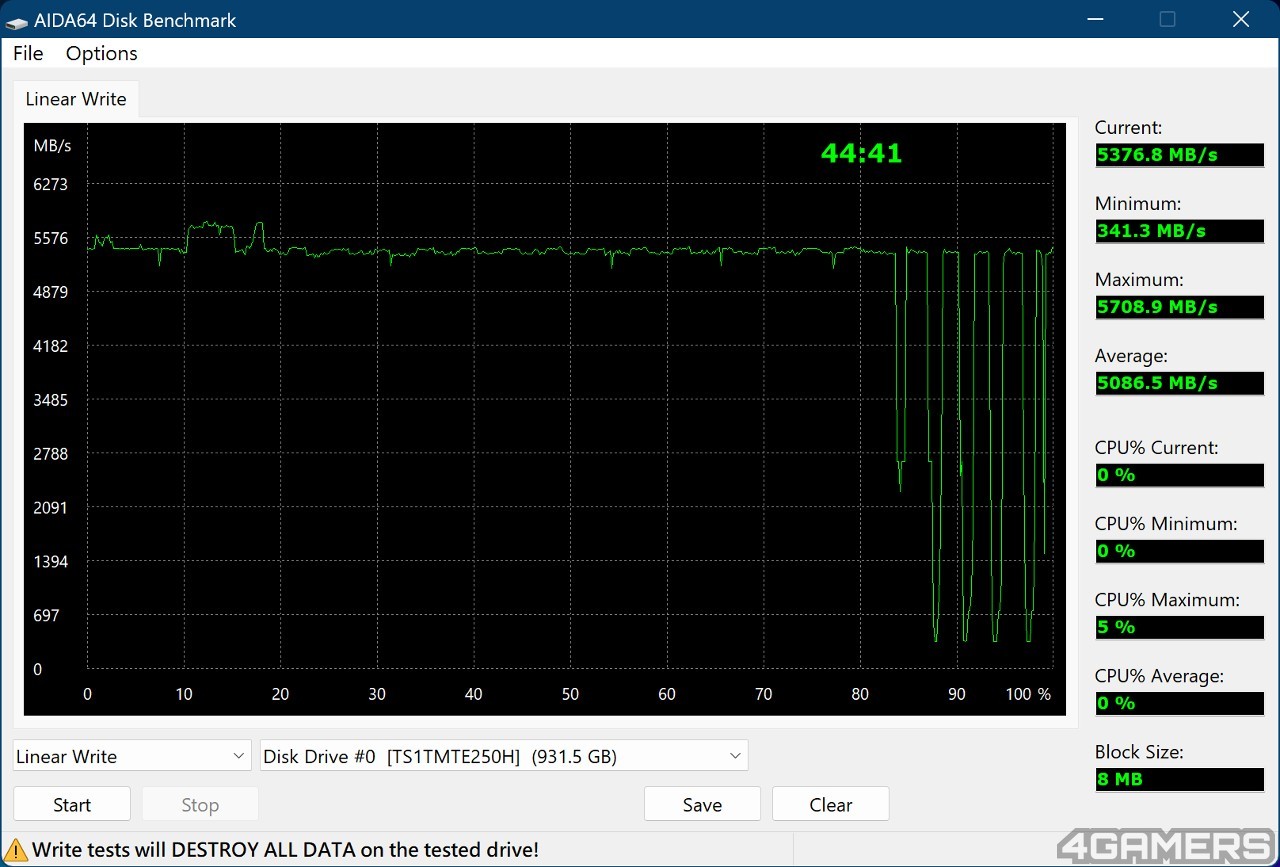1280x867 pixels.
Task: Select the Linear Write tab
Action: [x=76, y=99]
